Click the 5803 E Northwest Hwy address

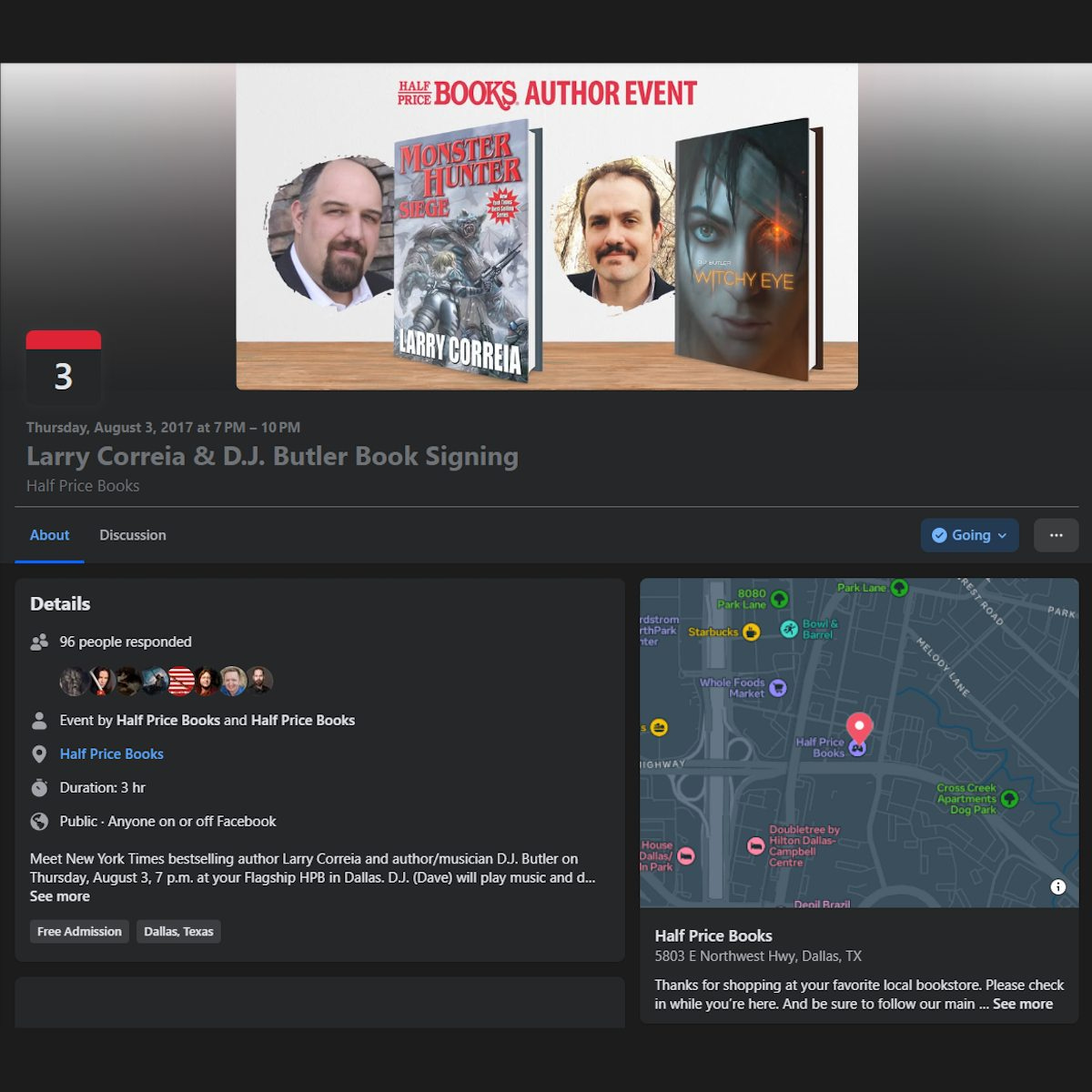[x=758, y=956]
